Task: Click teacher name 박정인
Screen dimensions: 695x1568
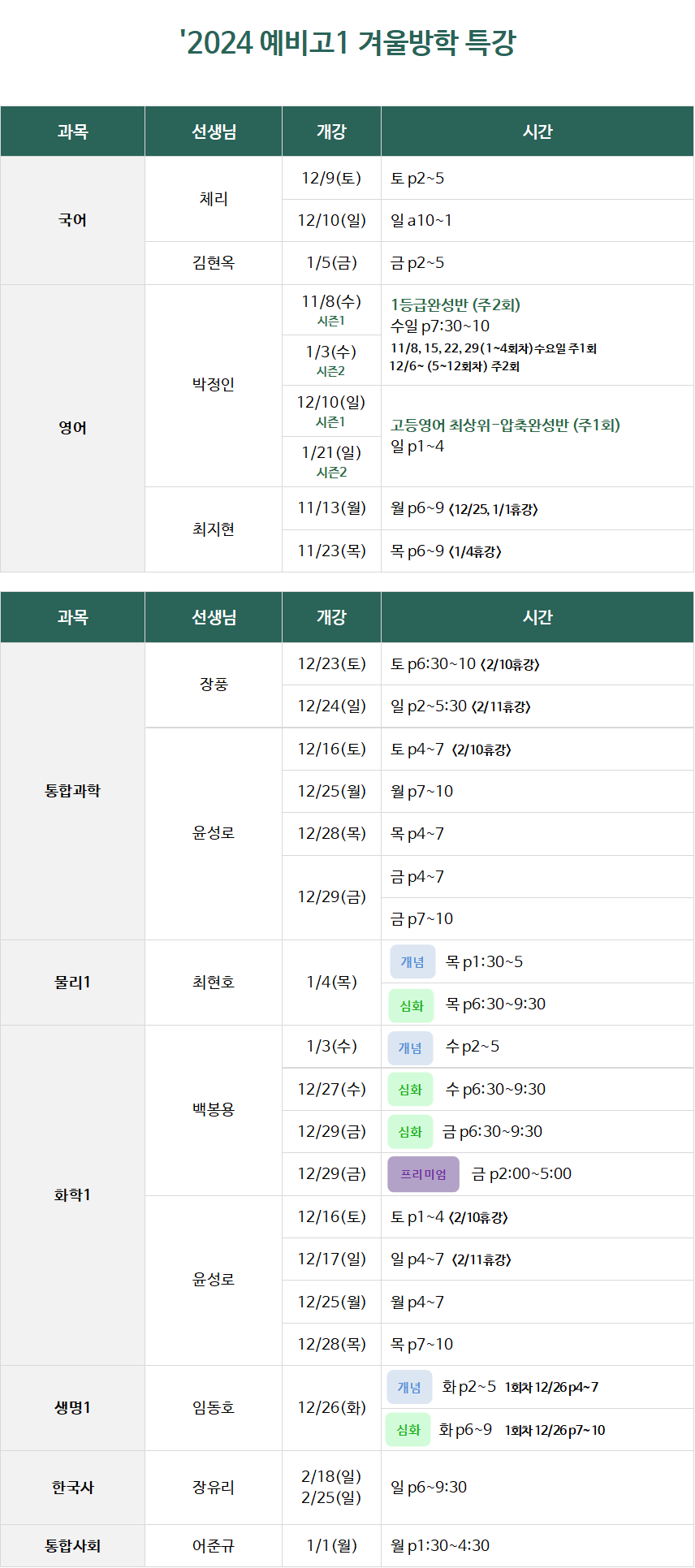Action: click(x=214, y=384)
